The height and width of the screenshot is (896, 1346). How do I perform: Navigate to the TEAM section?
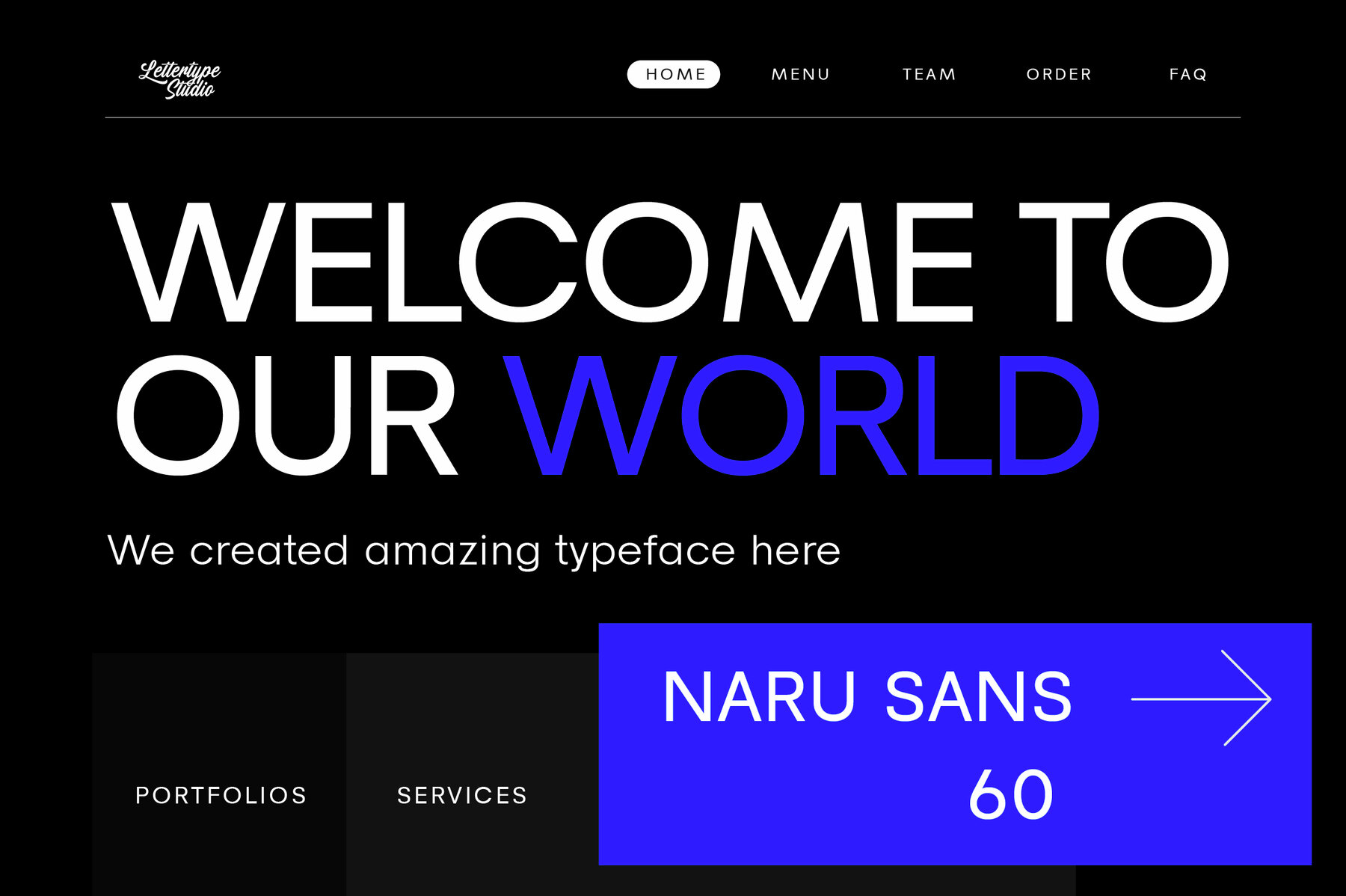tap(929, 73)
